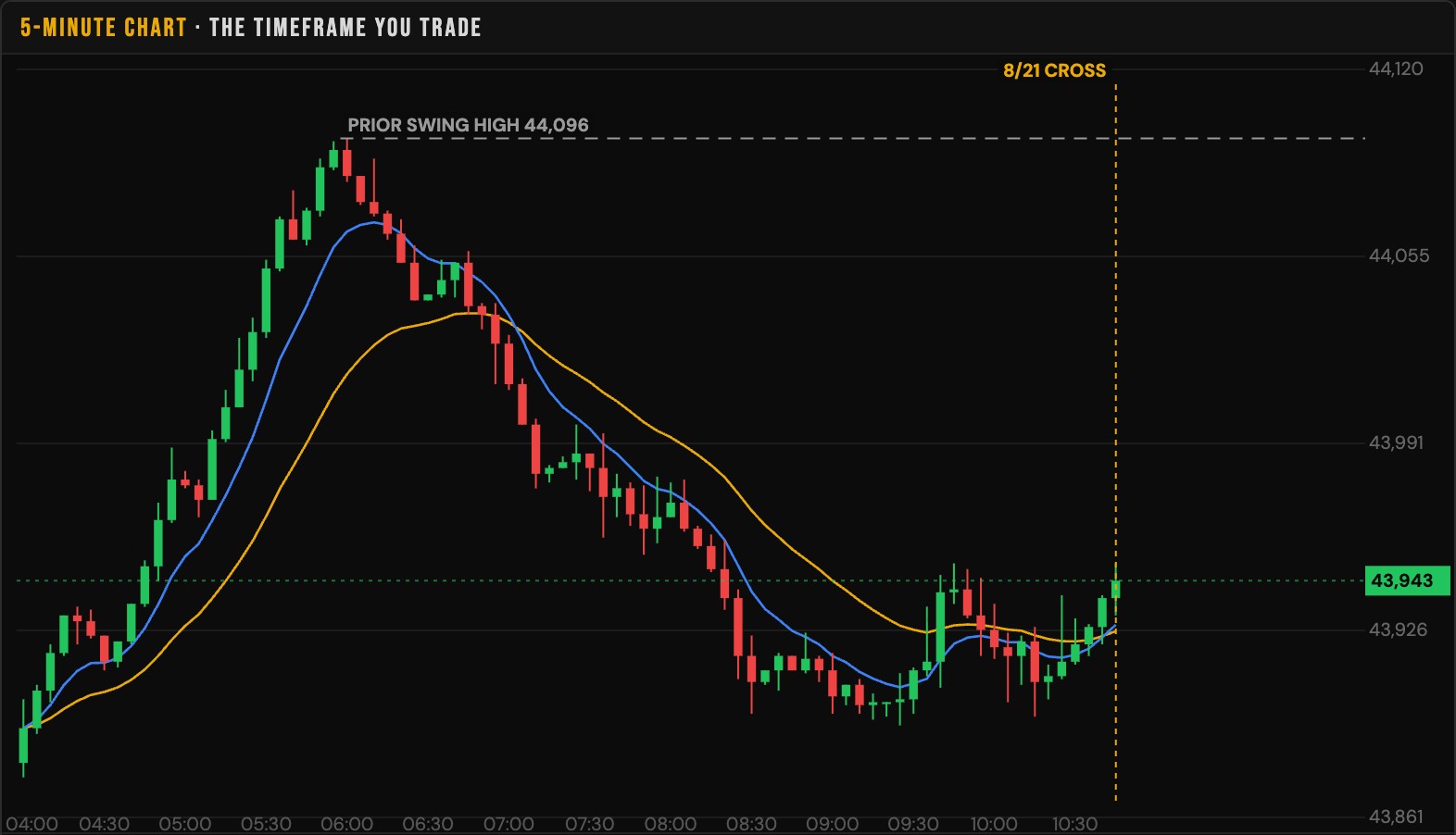Click the 04:30 time axis label
This screenshot has width=1456, height=835.
tap(104, 824)
